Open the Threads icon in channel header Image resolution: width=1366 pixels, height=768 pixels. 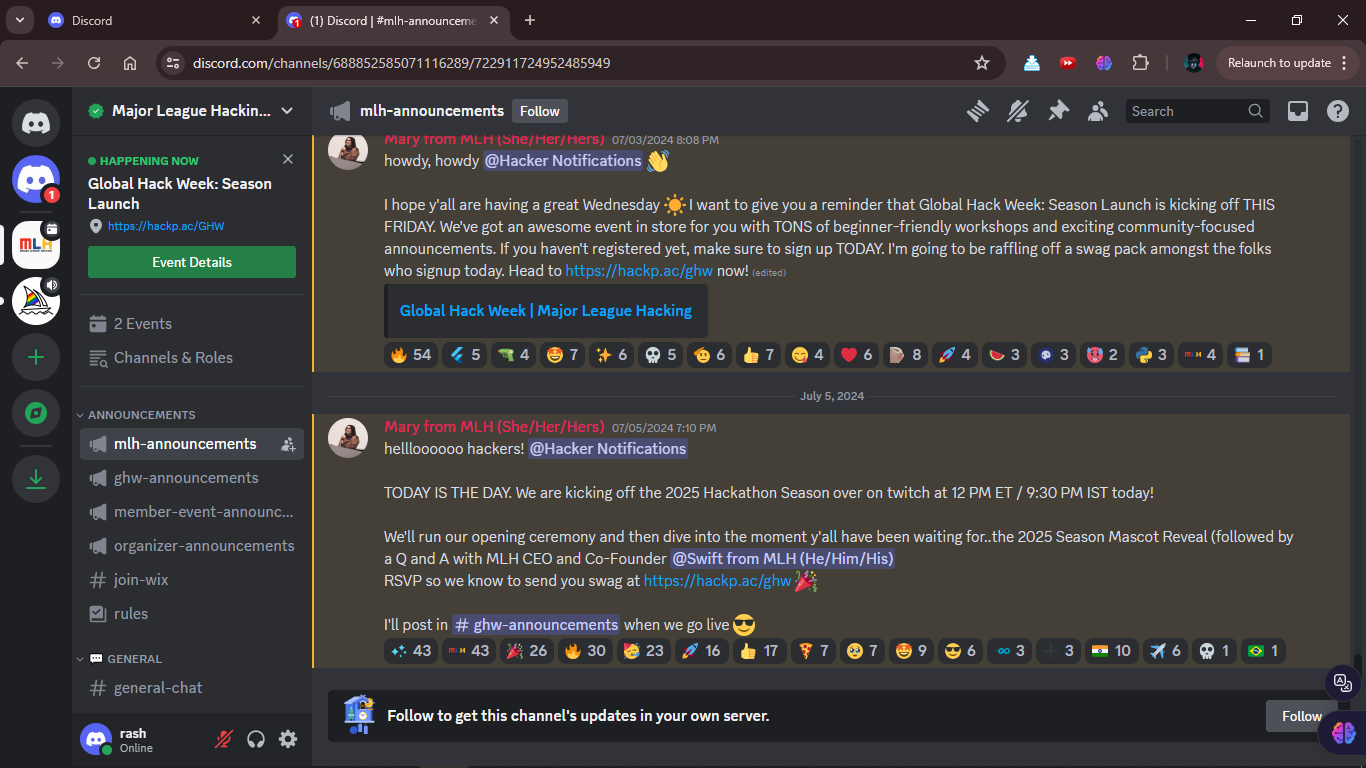[977, 111]
